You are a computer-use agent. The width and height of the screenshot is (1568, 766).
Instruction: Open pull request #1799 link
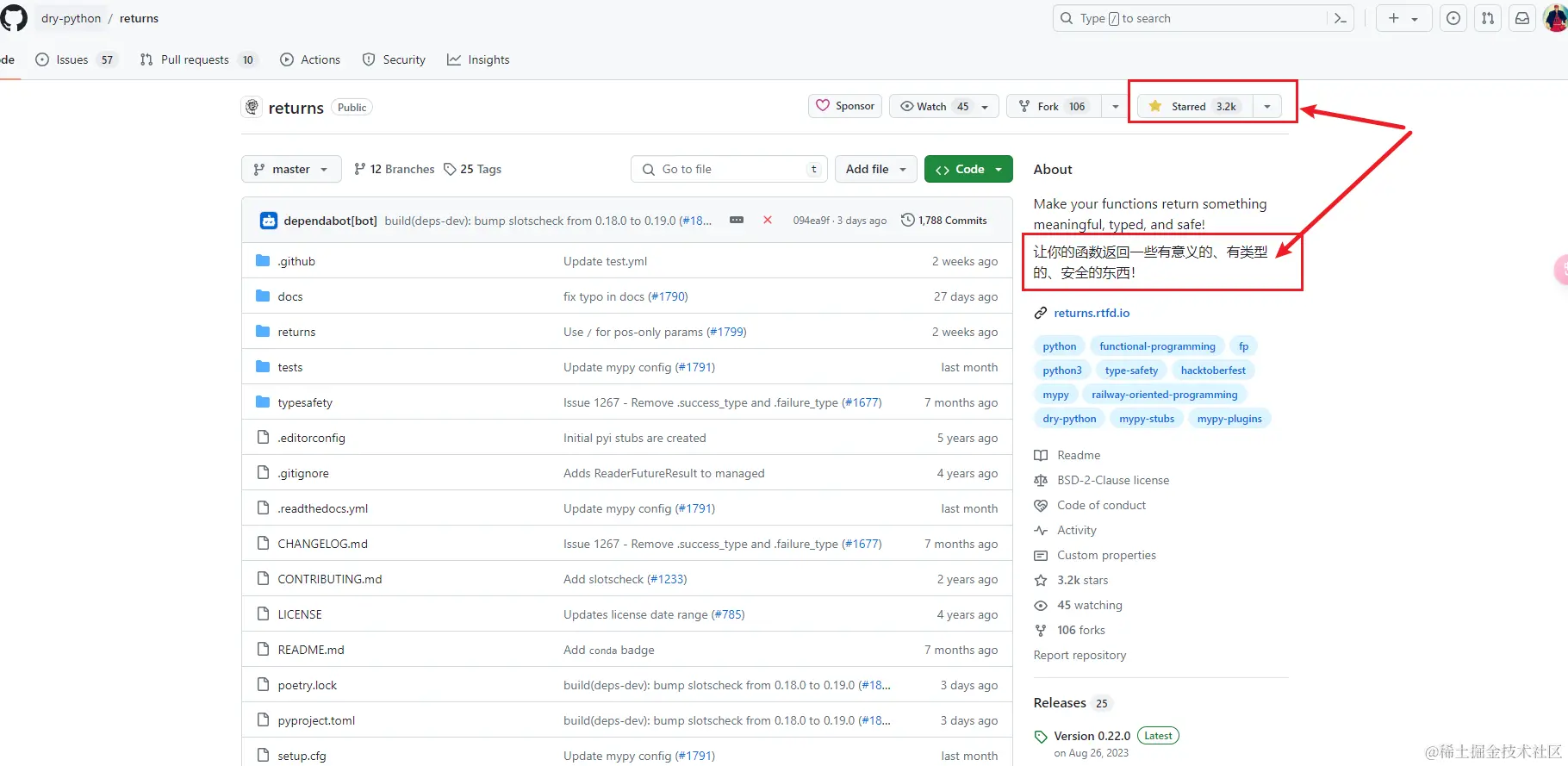pyautogui.click(x=726, y=332)
